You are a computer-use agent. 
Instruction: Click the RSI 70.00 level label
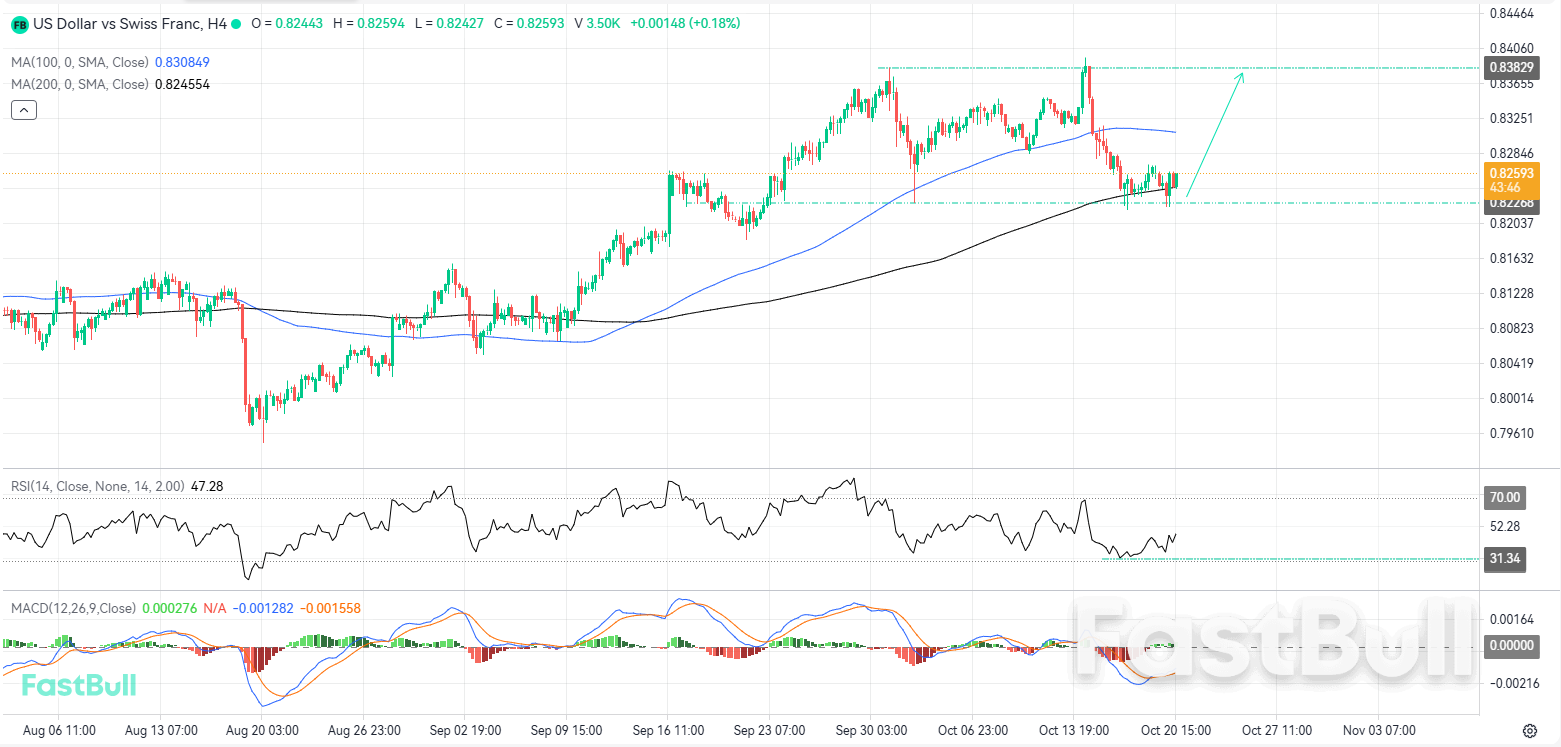coord(1506,497)
